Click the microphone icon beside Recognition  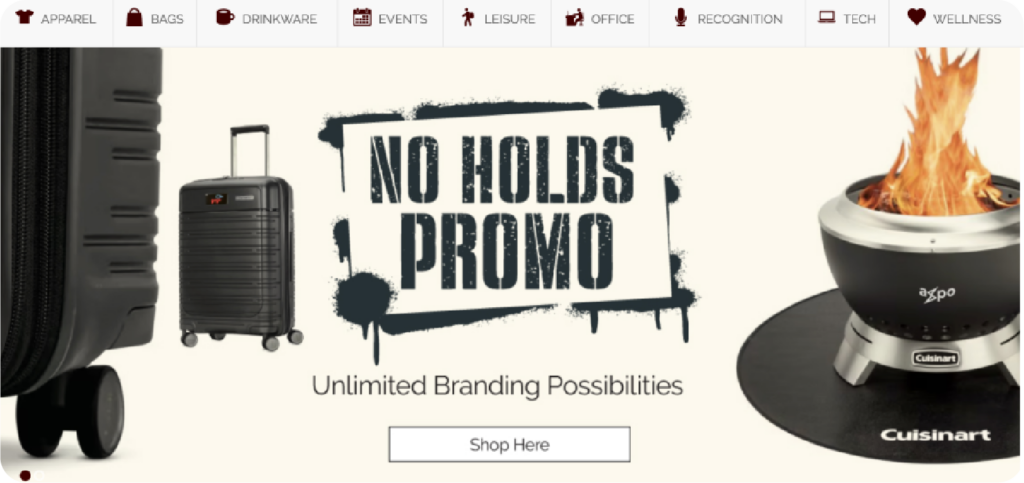pyautogui.click(x=681, y=18)
